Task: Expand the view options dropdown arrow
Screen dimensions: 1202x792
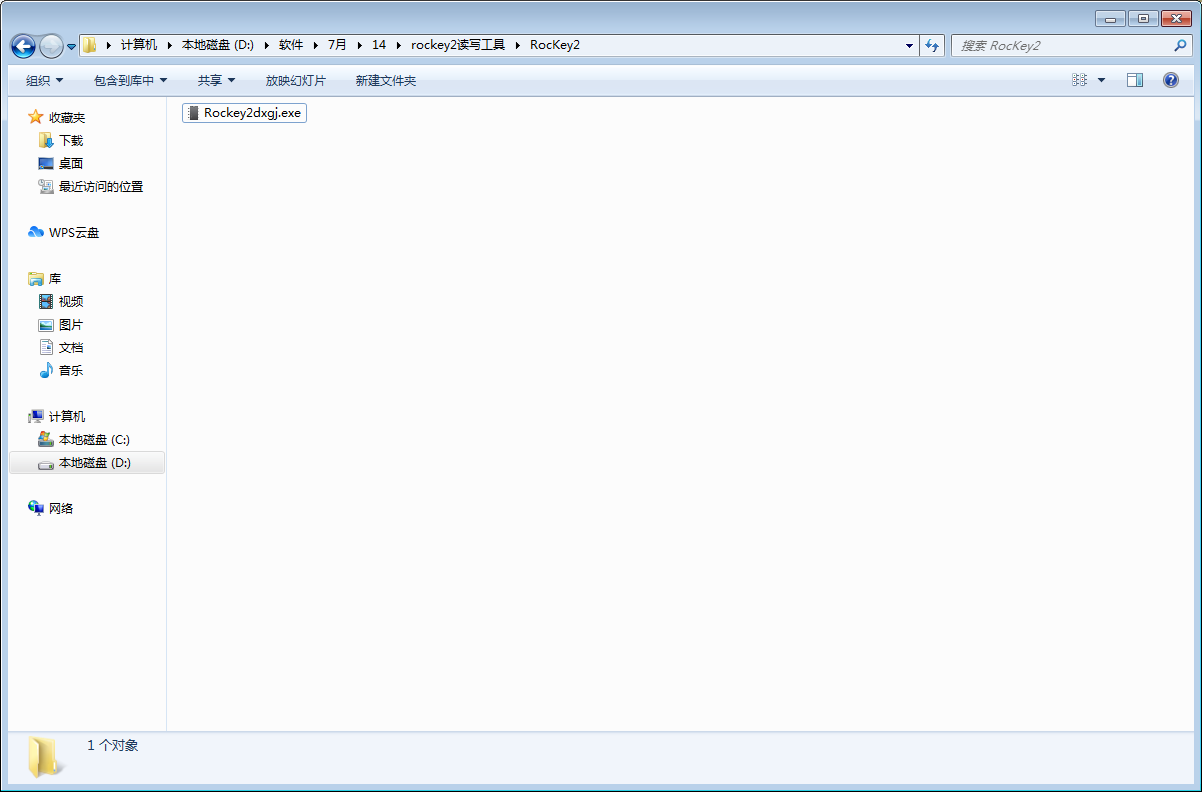Action: (x=1102, y=80)
